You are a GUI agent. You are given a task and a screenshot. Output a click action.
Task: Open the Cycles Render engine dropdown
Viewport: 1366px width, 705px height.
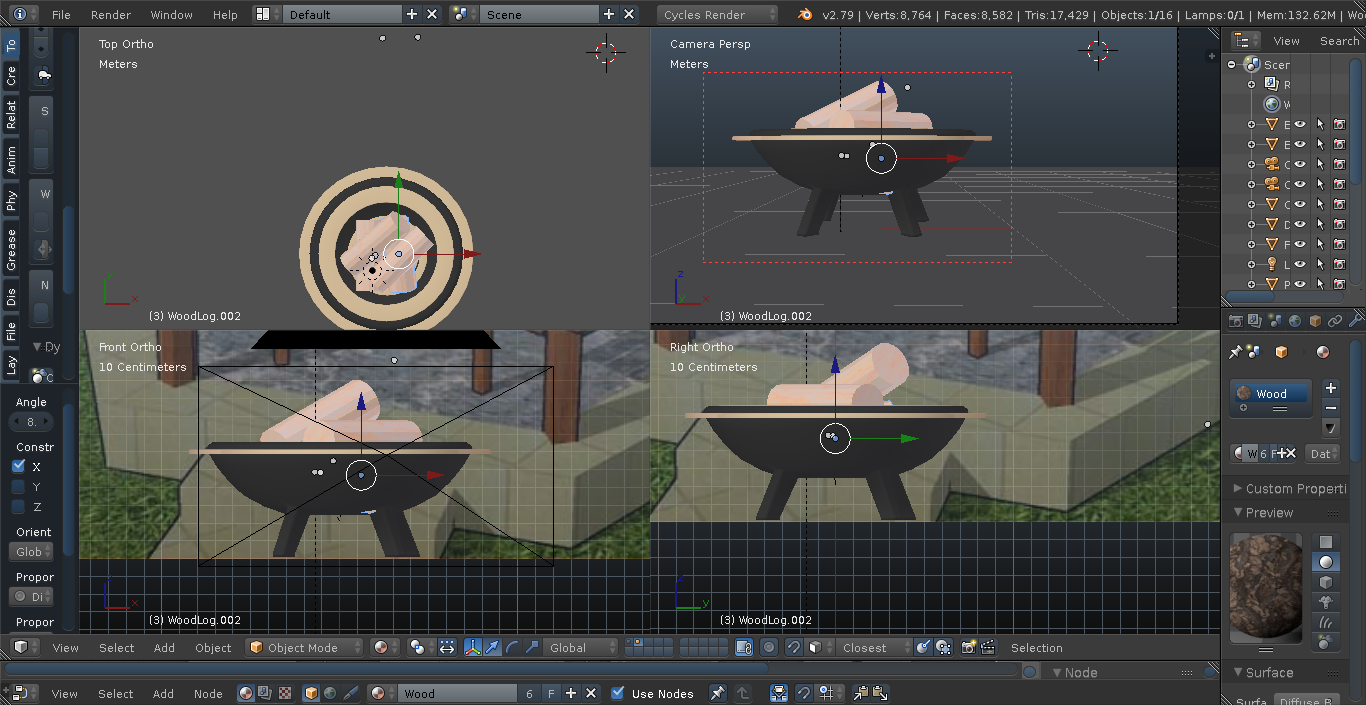pos(717,15)
